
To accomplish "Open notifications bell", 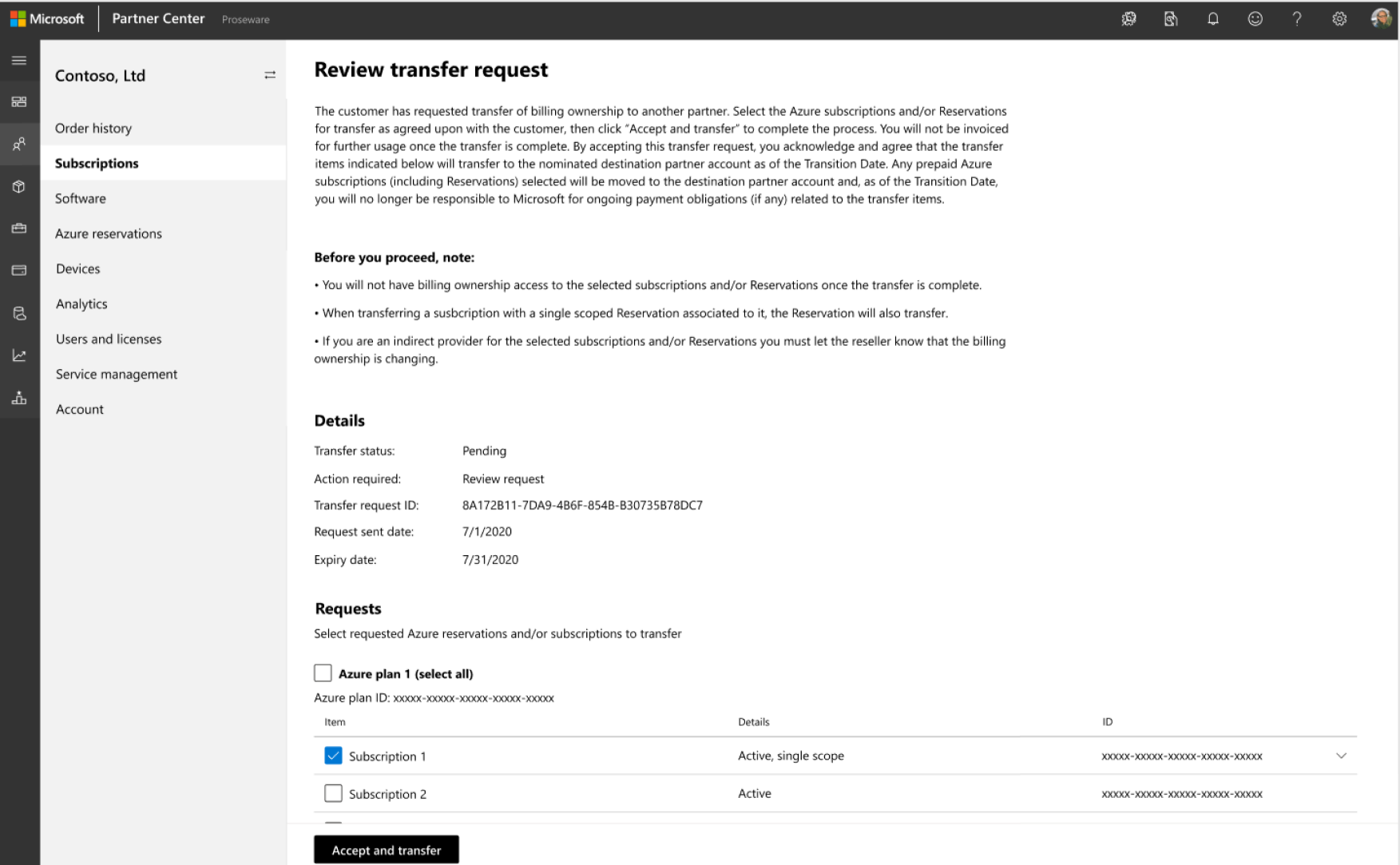I will tap(1213, 19).
